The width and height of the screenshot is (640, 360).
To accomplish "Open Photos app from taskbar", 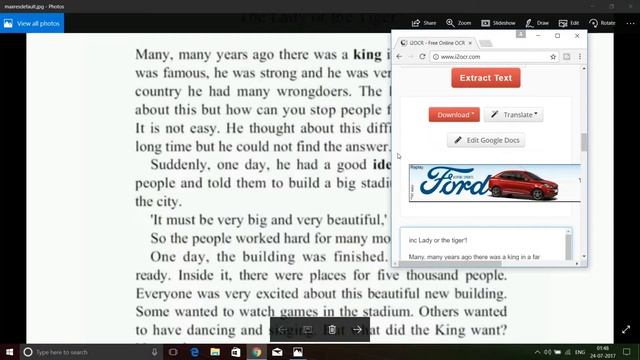I will point(298,352).
